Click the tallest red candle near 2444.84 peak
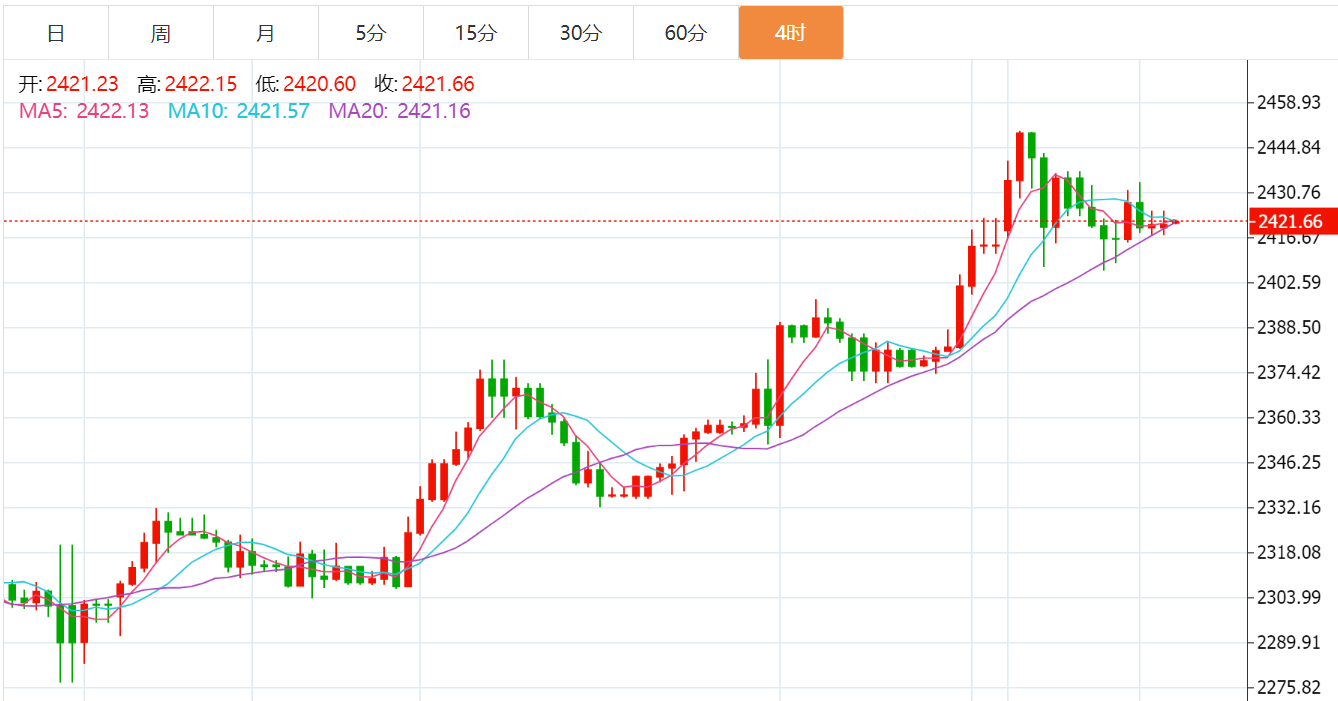Screen dimensions: 1338x701 (1020, 158)
